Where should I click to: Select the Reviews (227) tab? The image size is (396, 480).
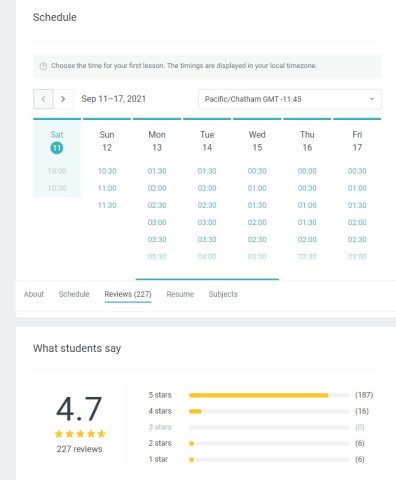coord(128,294)
